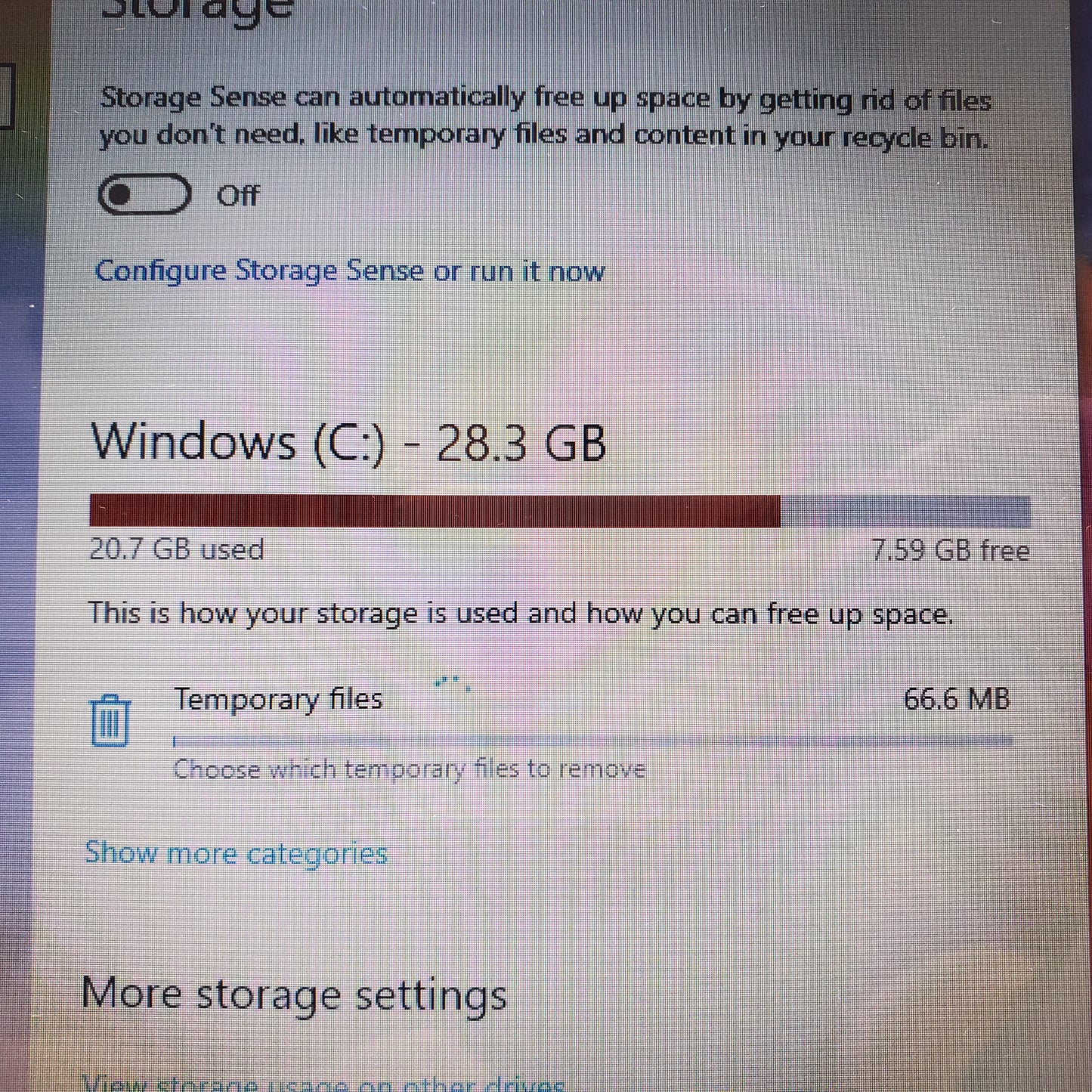The image size is (1092, 1092).
Task: Click the 7.59 GB free label
Action: [951, 550]
